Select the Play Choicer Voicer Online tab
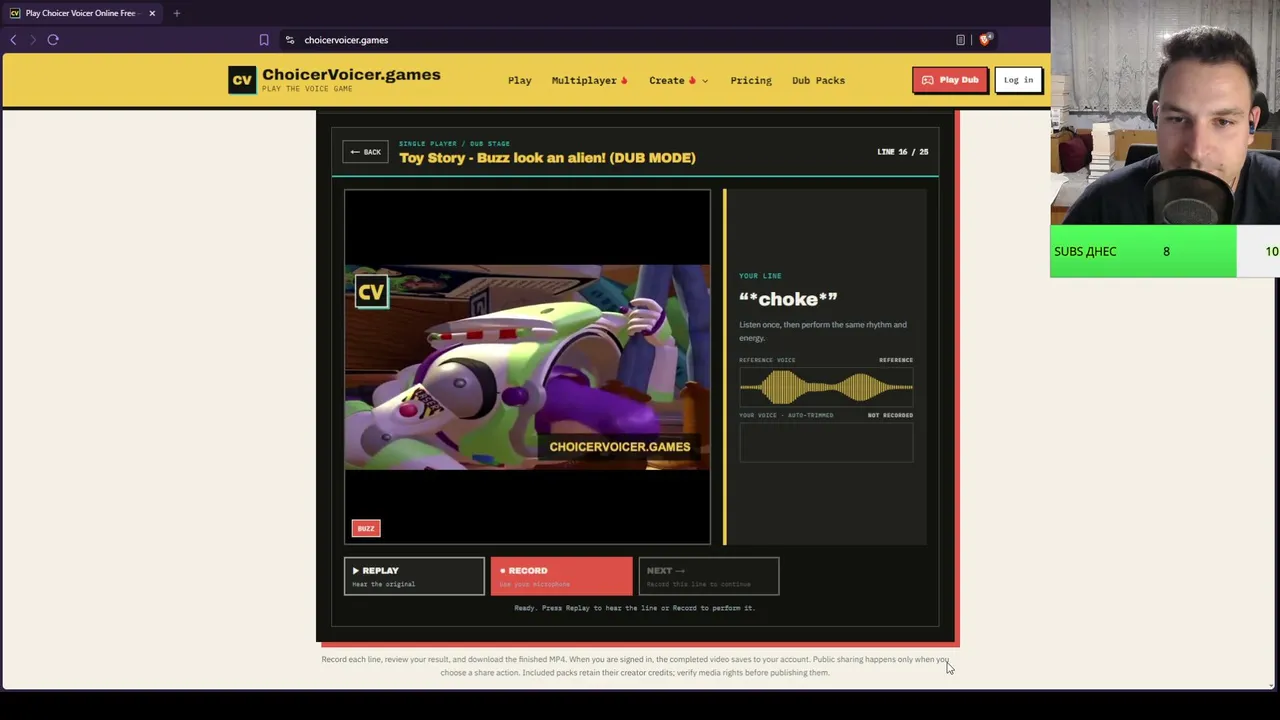The width and height of the screenshot is (1280, 720). coord(82,13)
